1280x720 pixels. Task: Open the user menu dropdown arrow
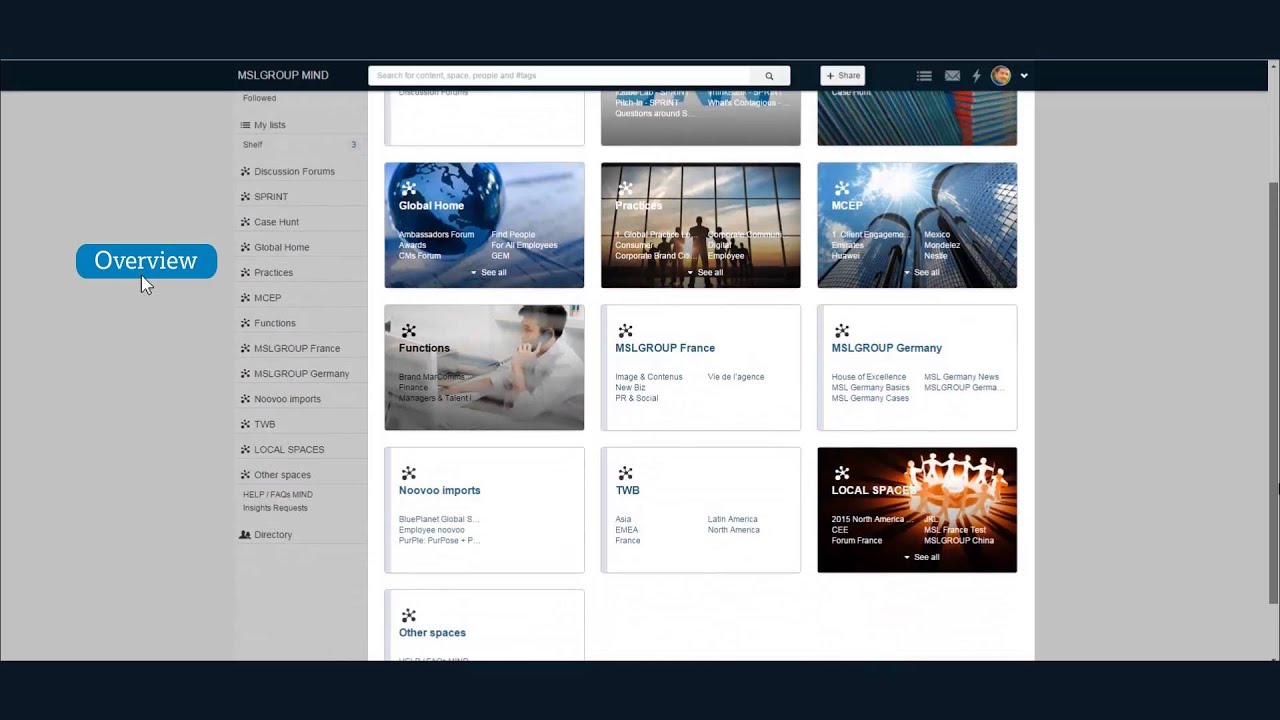pos(1024,76)
